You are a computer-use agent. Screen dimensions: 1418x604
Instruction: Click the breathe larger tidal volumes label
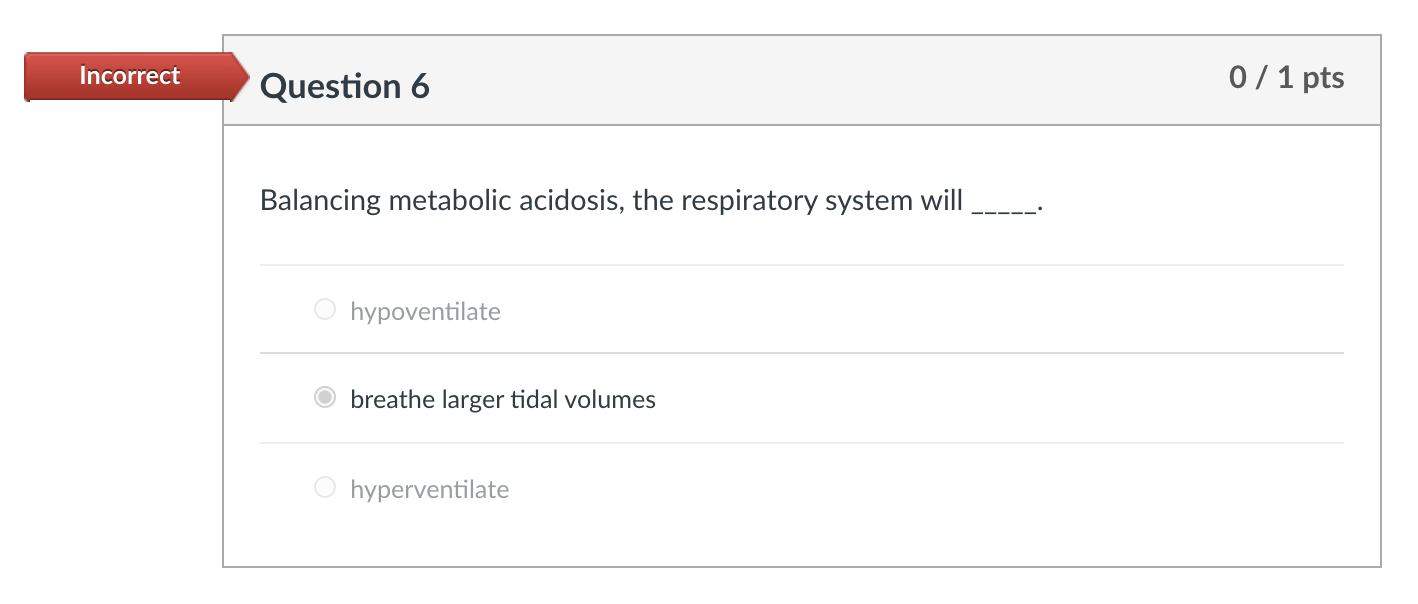click(x=502, y=400)
